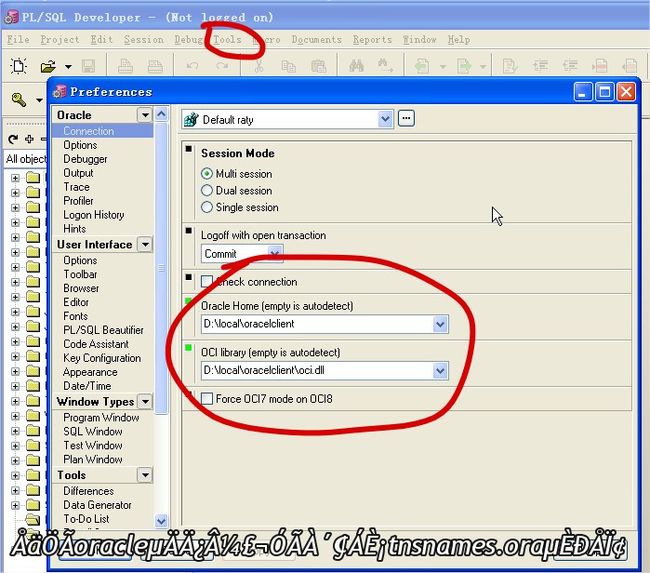The width and height of the screenshot is (650, 573).
Task: Open Data Generator preferences
Action: pyautogui.click(x=97, y=505)
